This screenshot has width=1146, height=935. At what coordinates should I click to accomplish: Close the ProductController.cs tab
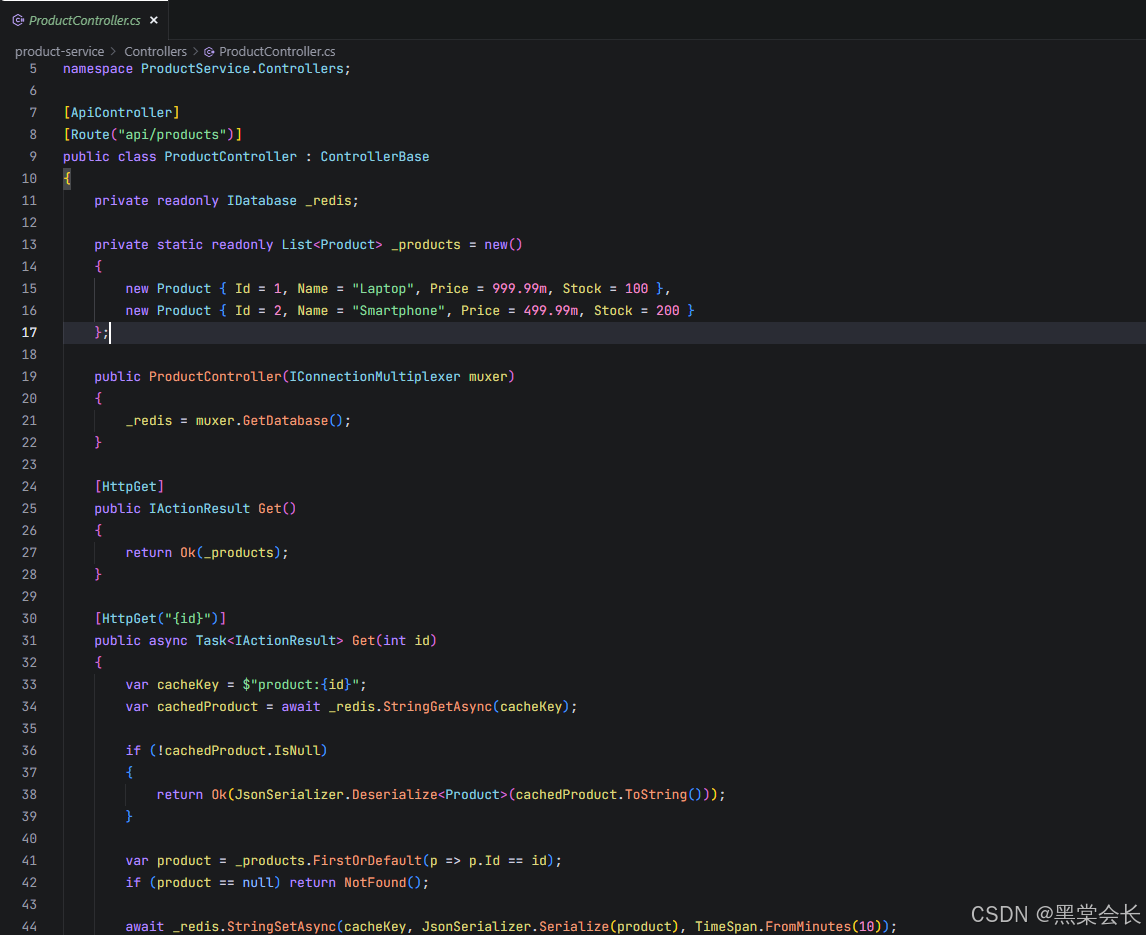click(x=153, y=20)
